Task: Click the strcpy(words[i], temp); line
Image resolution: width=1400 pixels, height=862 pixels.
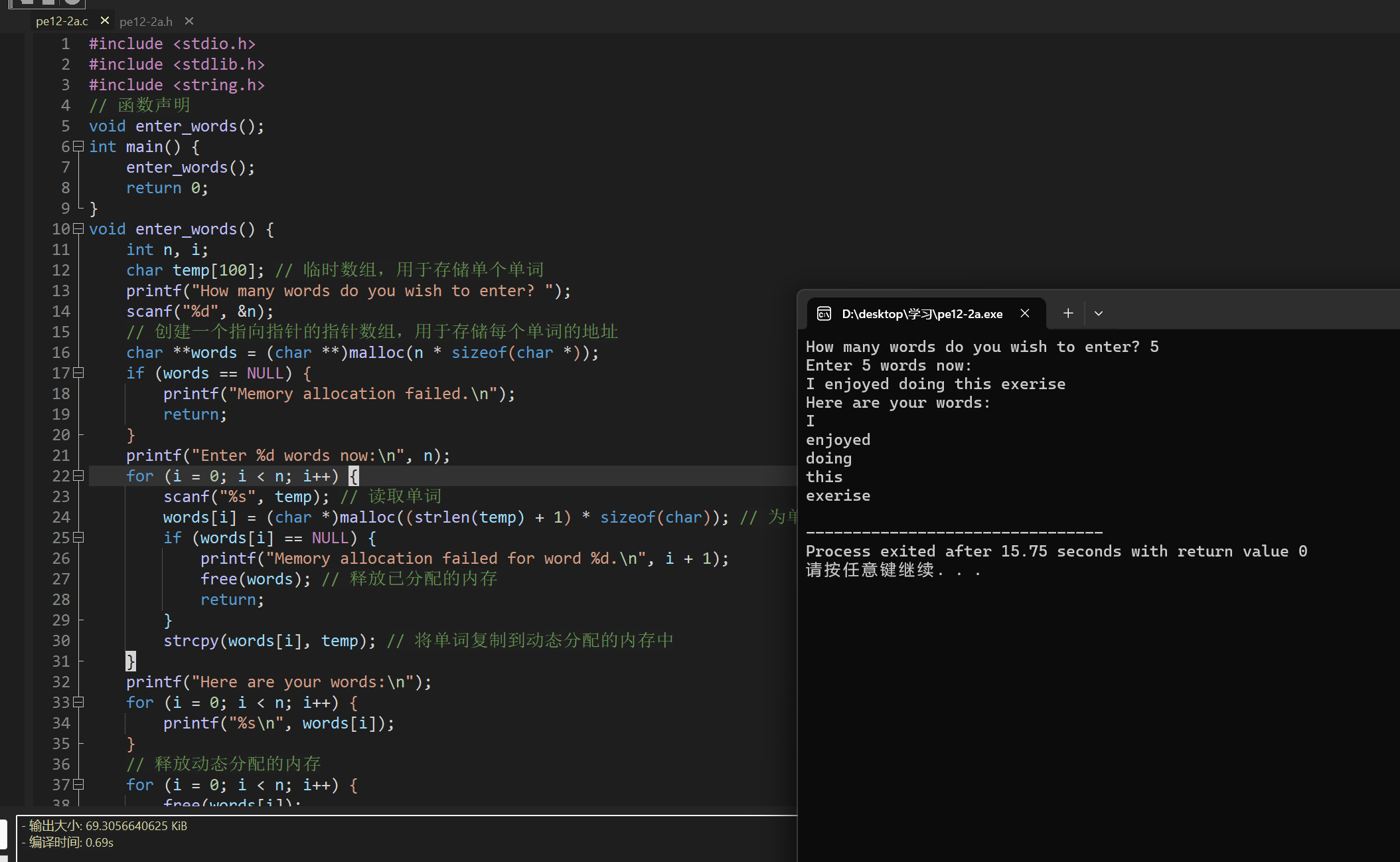Action: click(270, 641)
